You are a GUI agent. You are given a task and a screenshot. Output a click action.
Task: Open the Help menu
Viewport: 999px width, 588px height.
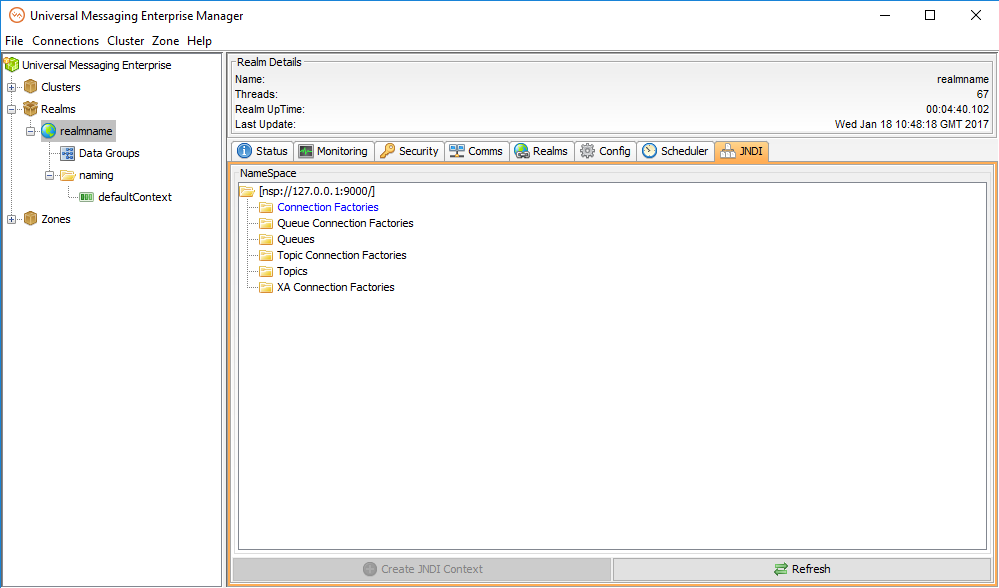[199, 41]
